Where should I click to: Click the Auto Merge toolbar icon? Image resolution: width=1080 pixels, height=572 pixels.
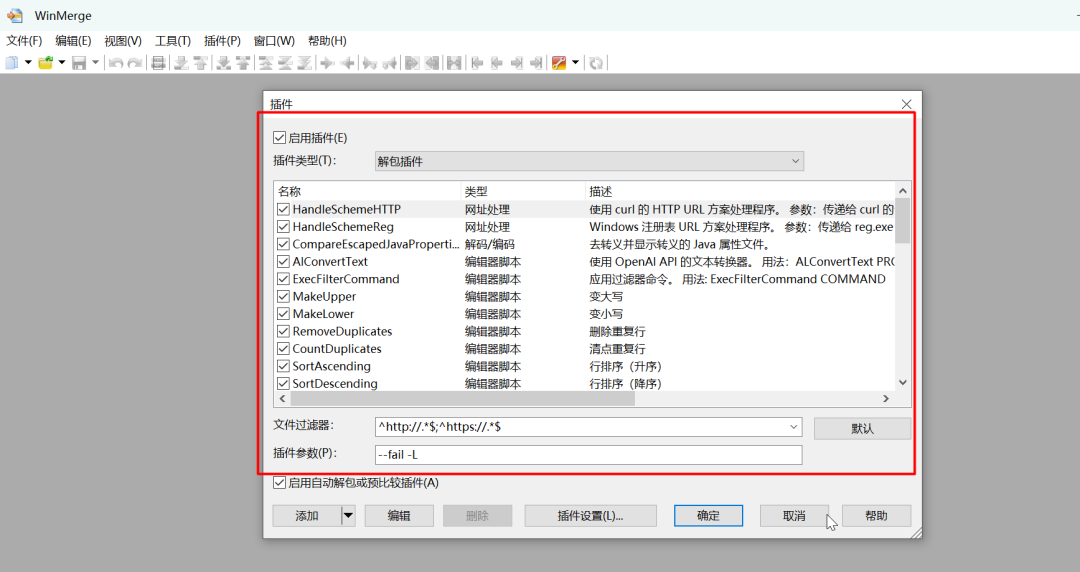tap(454, 63)
